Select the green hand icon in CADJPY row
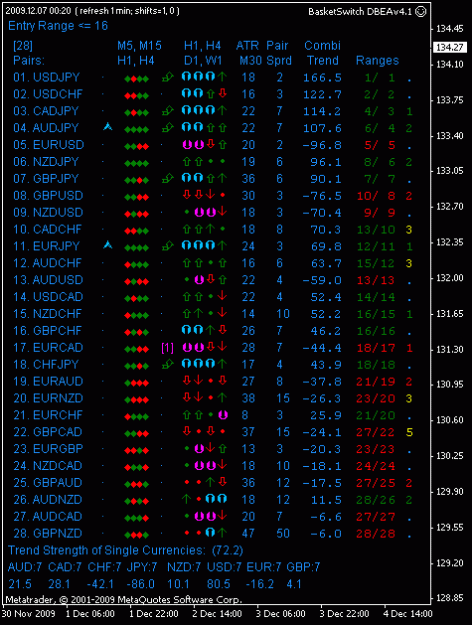 click(x=168, y=110)
